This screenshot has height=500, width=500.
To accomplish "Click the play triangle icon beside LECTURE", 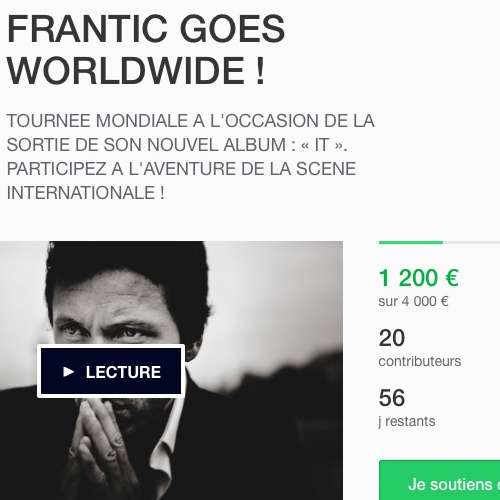I will click(x=68, y=372).
